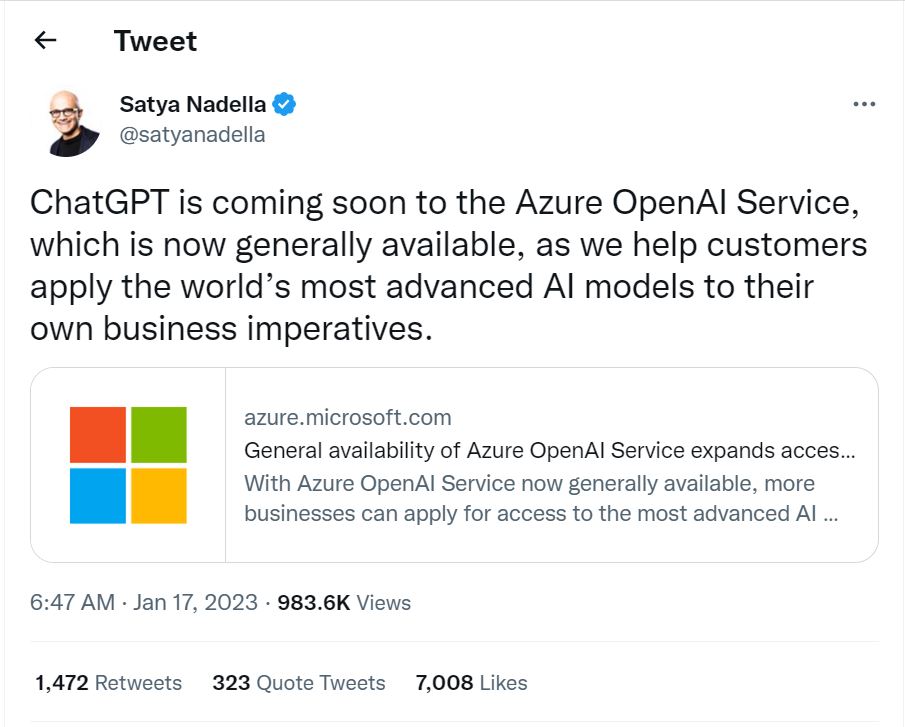Click the Microsoft logo in link card
The height and width of the screenshot is (727, 905).
coord(128,465)
